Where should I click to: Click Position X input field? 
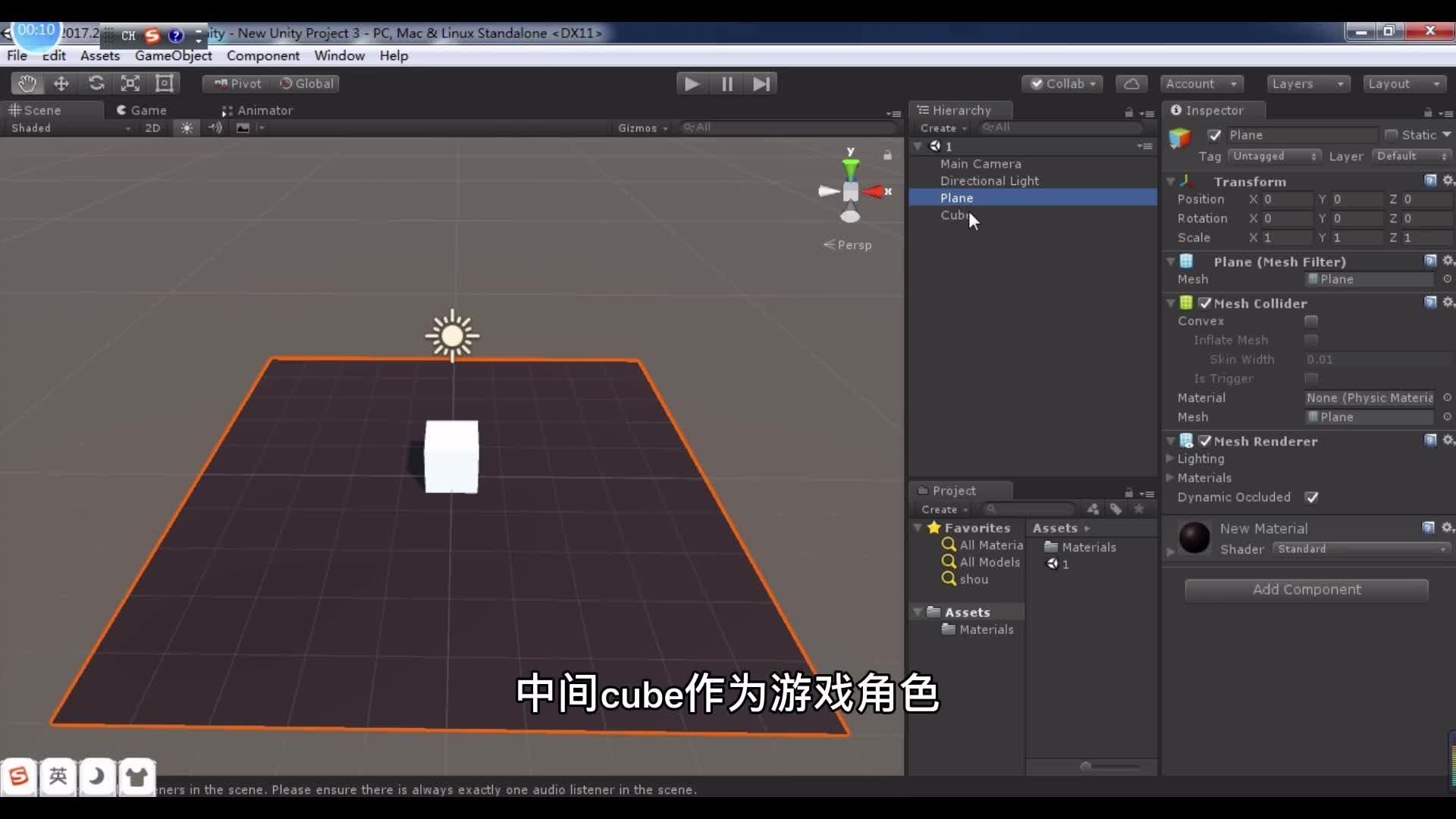(x=1287, y=199)
